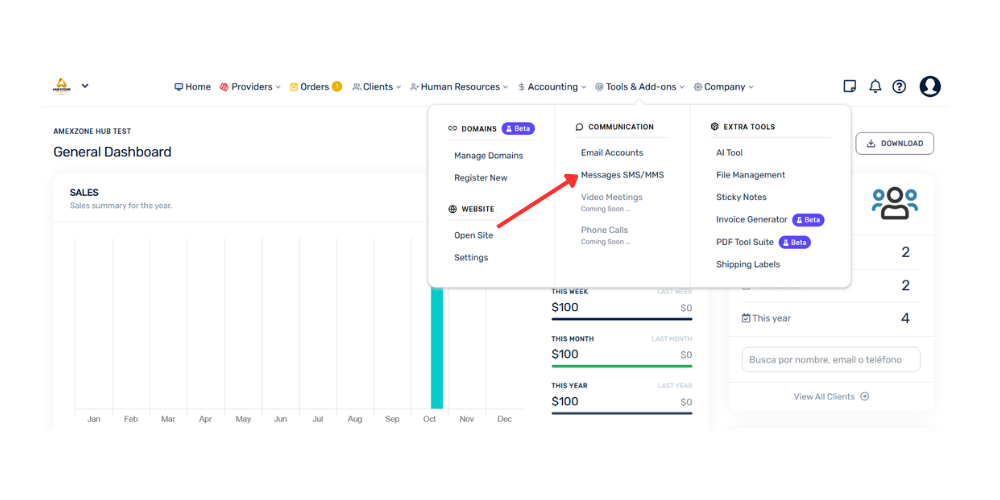Screen dimensions: 1000x500
Task: Click the Amexzone logo icon
Action: point(62,86)
